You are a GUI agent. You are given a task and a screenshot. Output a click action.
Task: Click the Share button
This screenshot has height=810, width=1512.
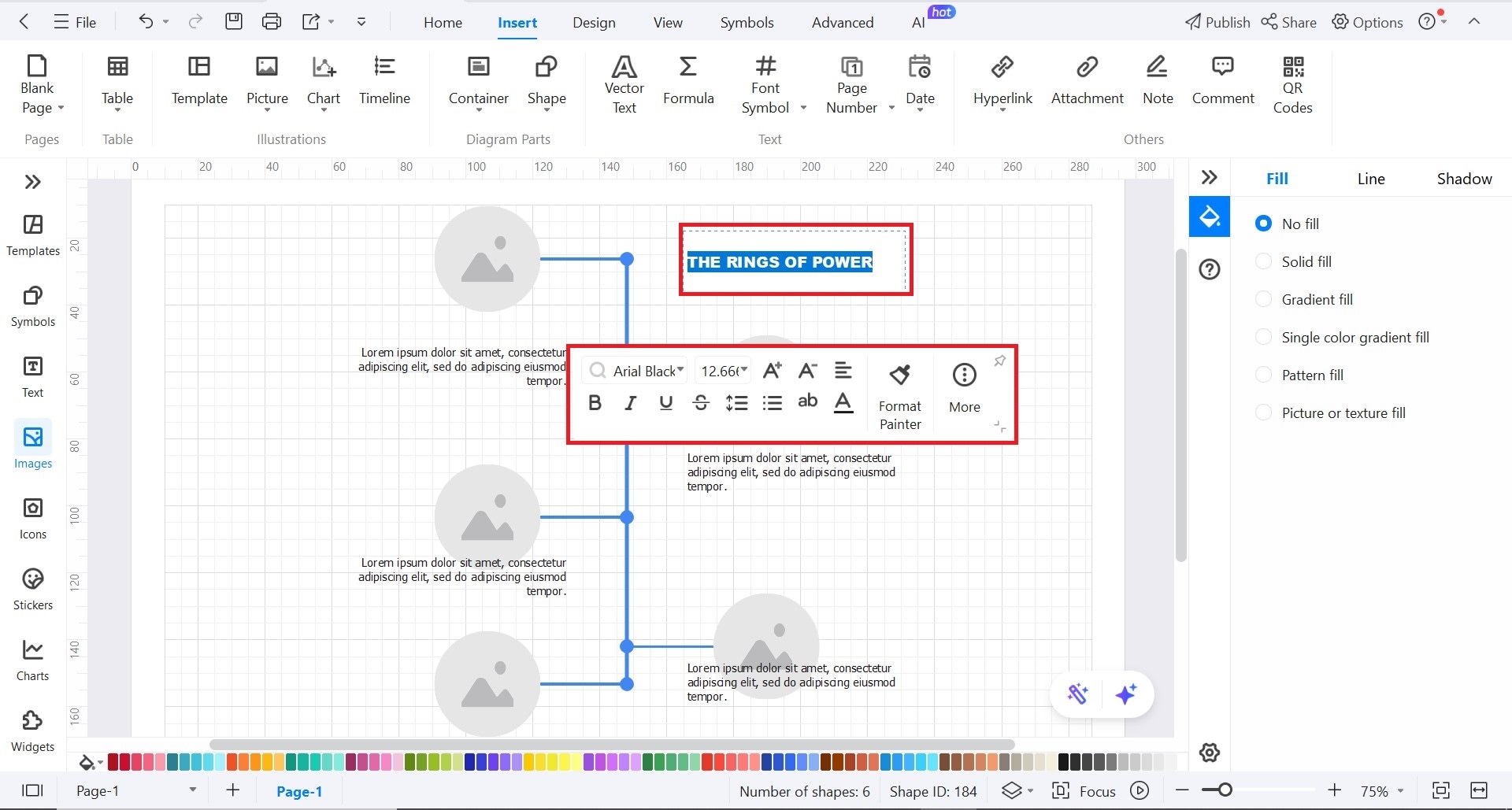pyautogui.click(x=1288, y=22)
